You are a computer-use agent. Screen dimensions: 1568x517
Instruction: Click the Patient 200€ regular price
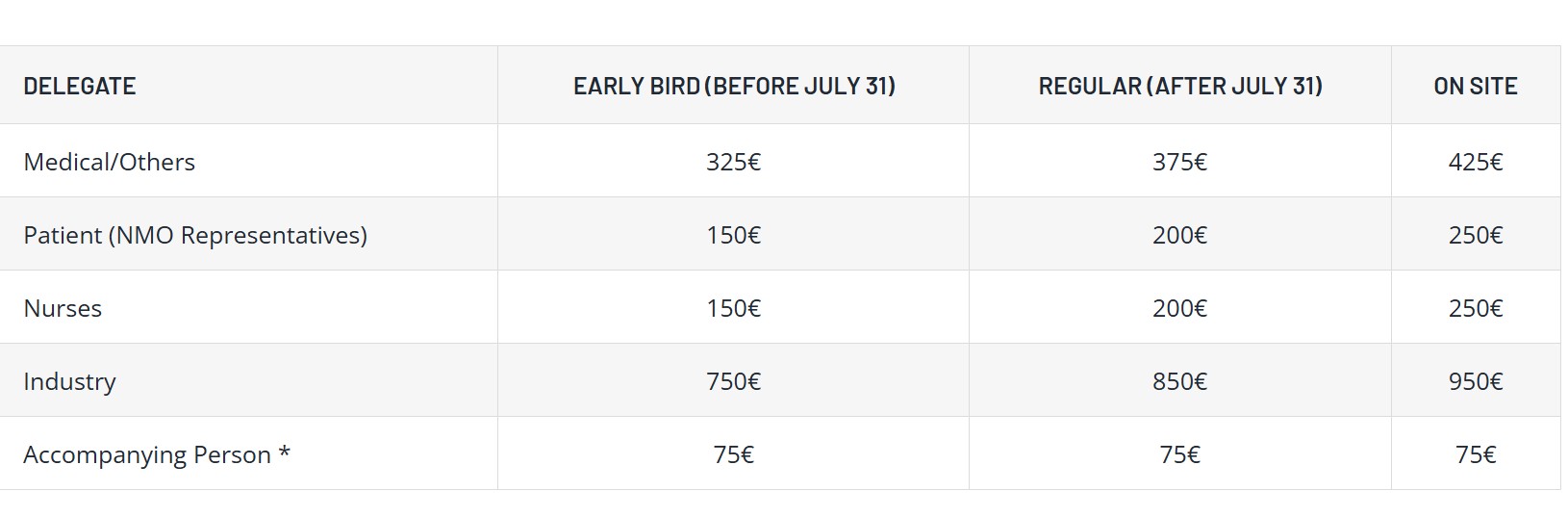(x=1180, y=235)
